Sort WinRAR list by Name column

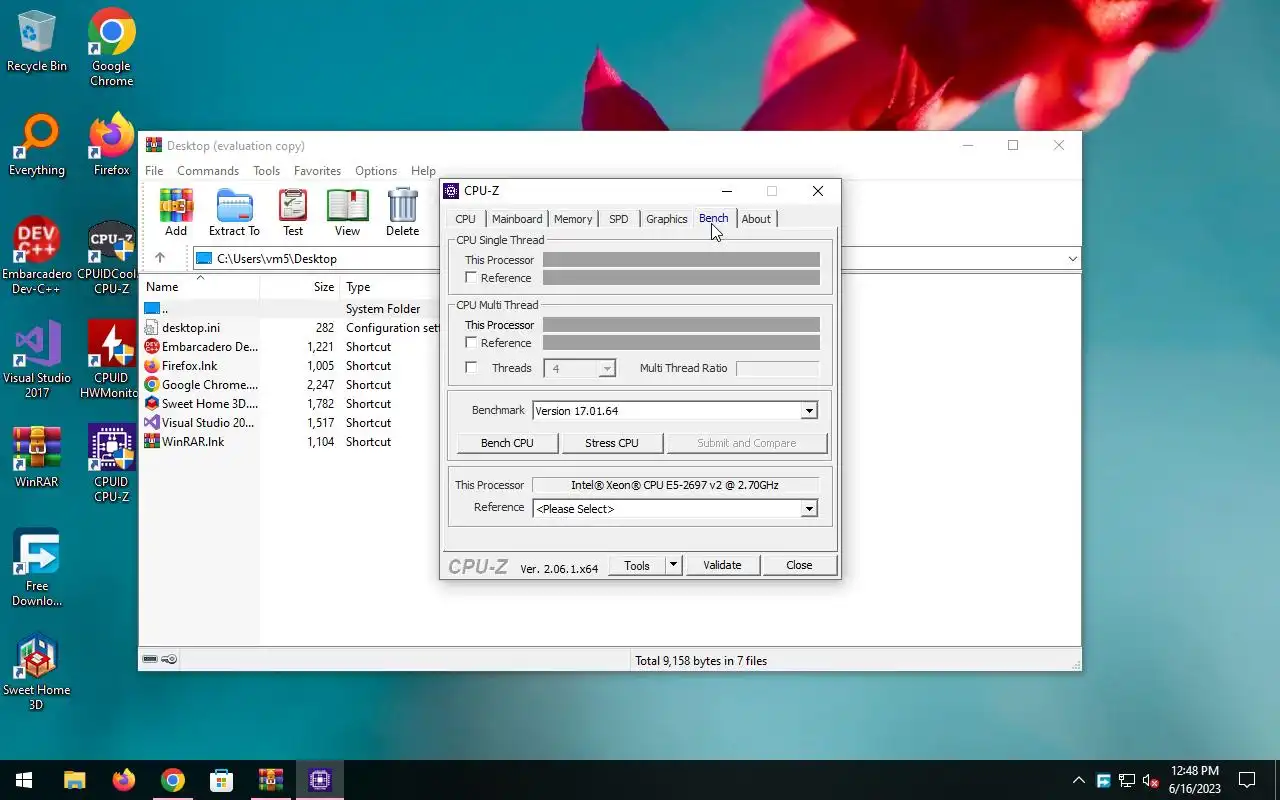point(199,287)
